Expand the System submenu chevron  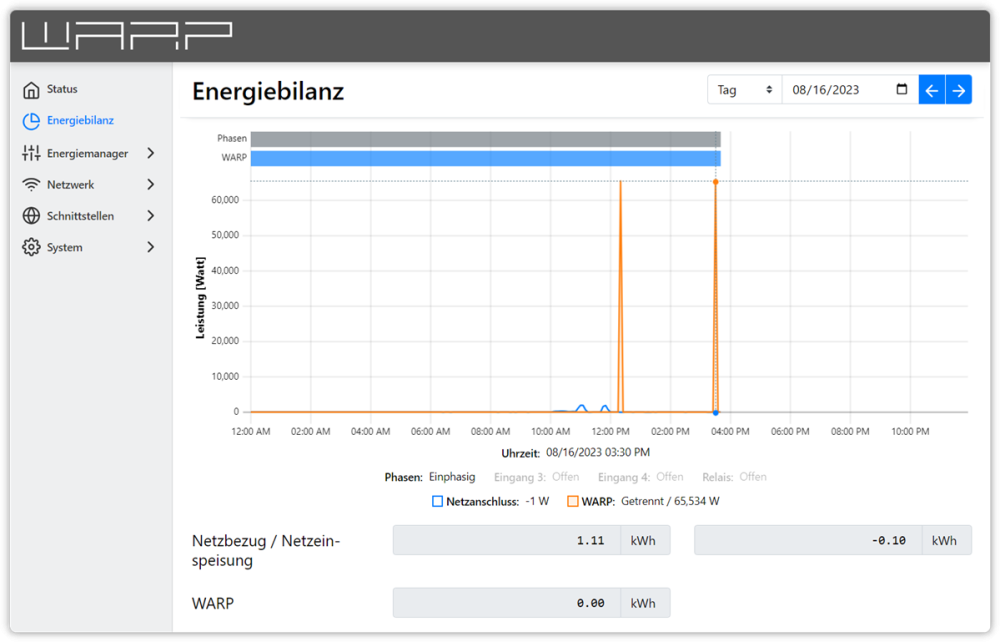point(151,247)
